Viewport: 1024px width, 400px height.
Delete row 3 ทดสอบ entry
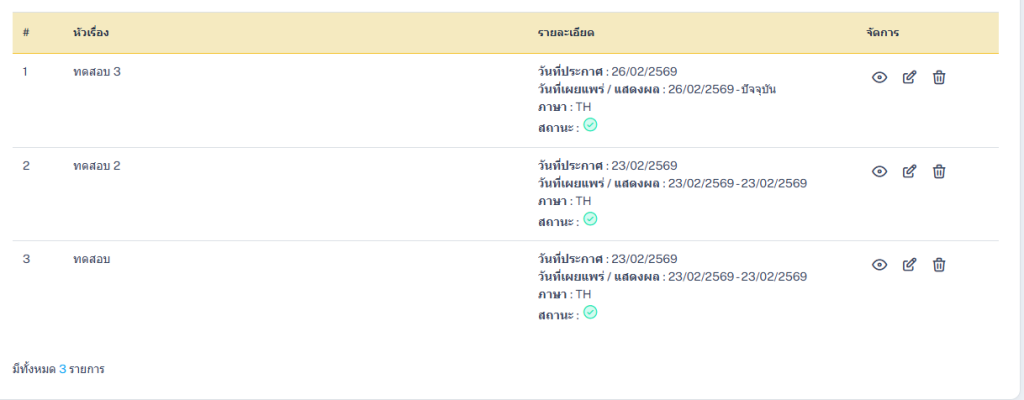click(x=938, y=265)
